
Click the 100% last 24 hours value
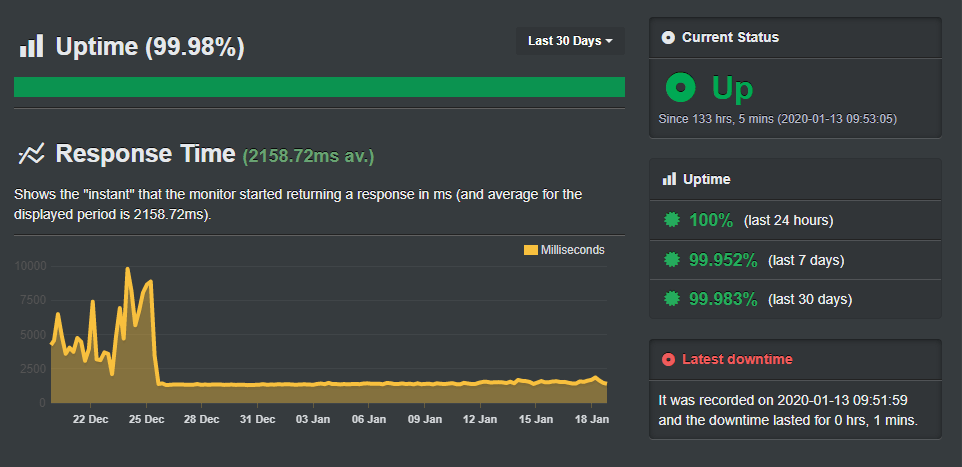click(x=711, y=220)
